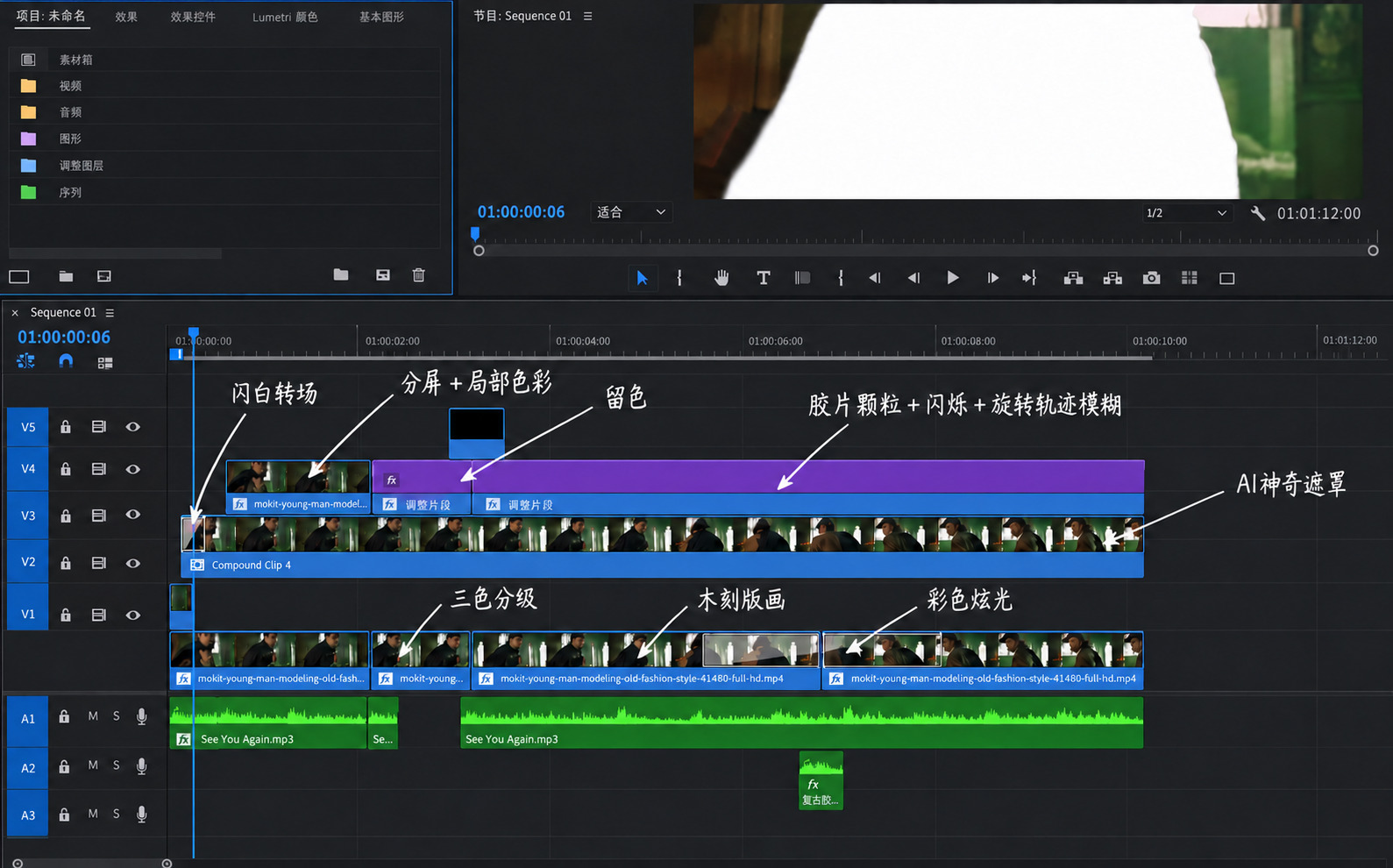Screen dimensions: 1393x868
Task: Click the timeline timecode 01:00:00:06
Action: pyautogui.click(x=64, y=338)
